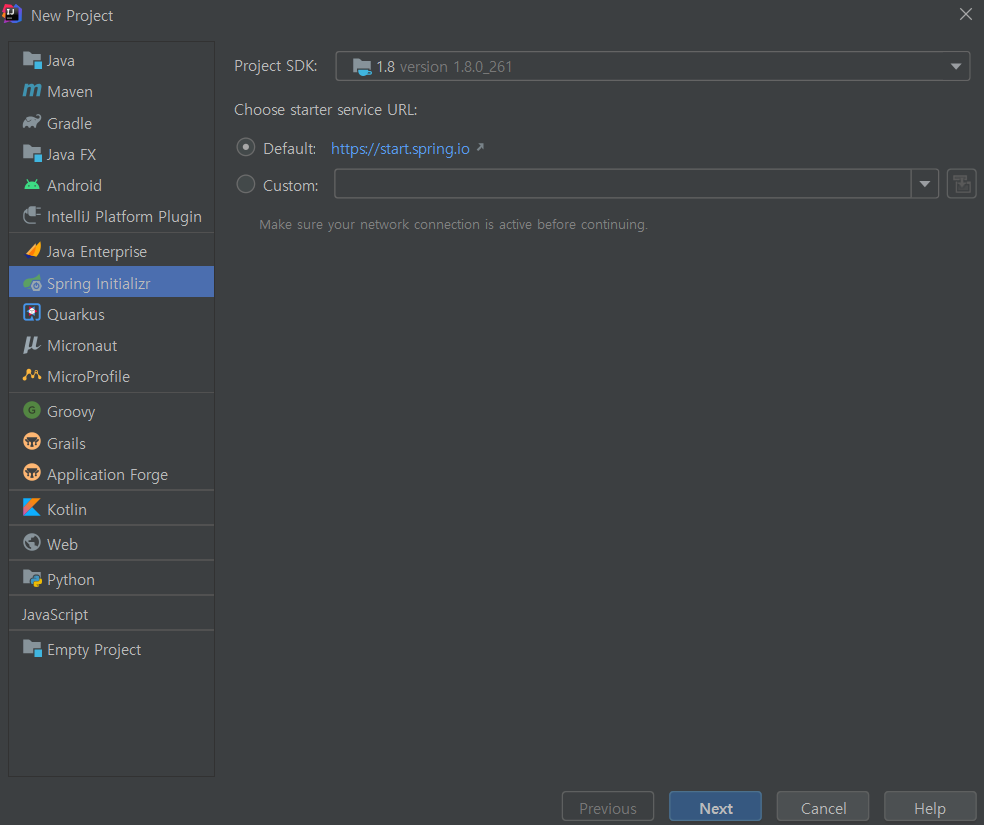
Task: Click the Micronaut mu icon
Action: [31, 344]
